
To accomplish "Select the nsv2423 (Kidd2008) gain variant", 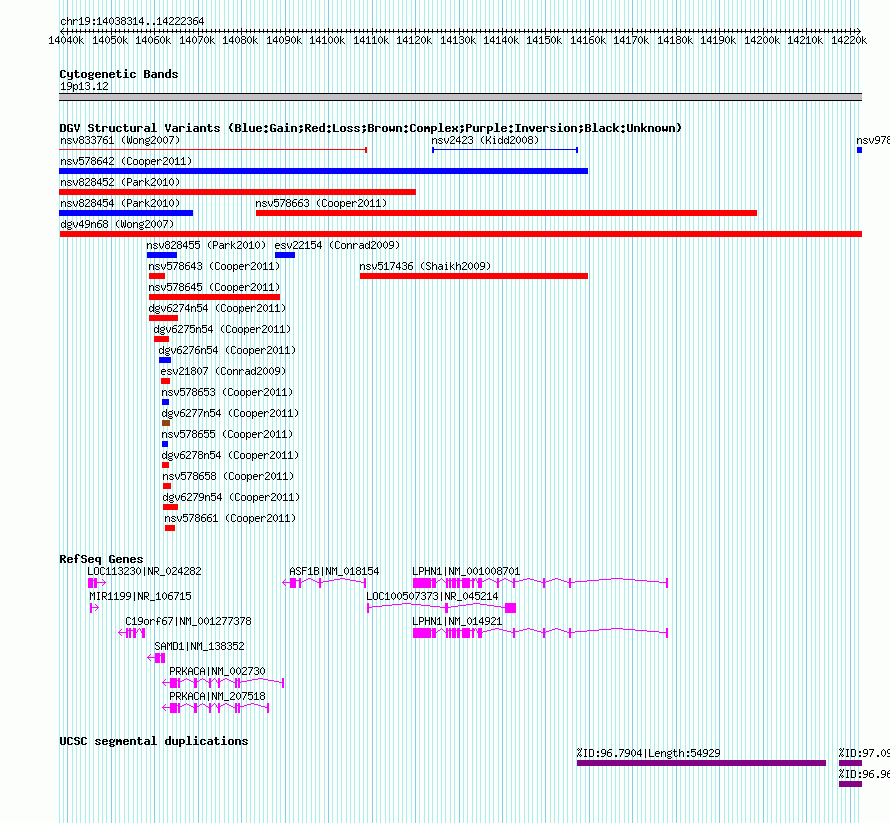I will (505, 150).
